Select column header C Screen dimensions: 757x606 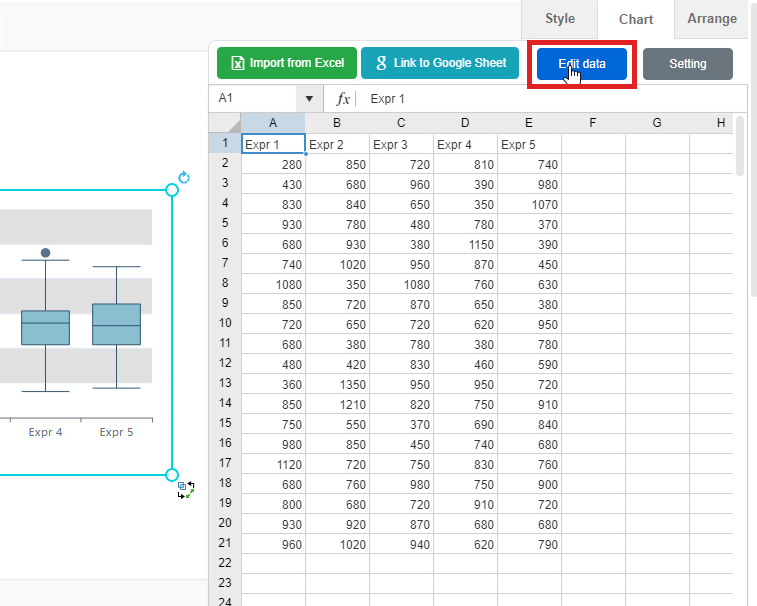(401, 122)
